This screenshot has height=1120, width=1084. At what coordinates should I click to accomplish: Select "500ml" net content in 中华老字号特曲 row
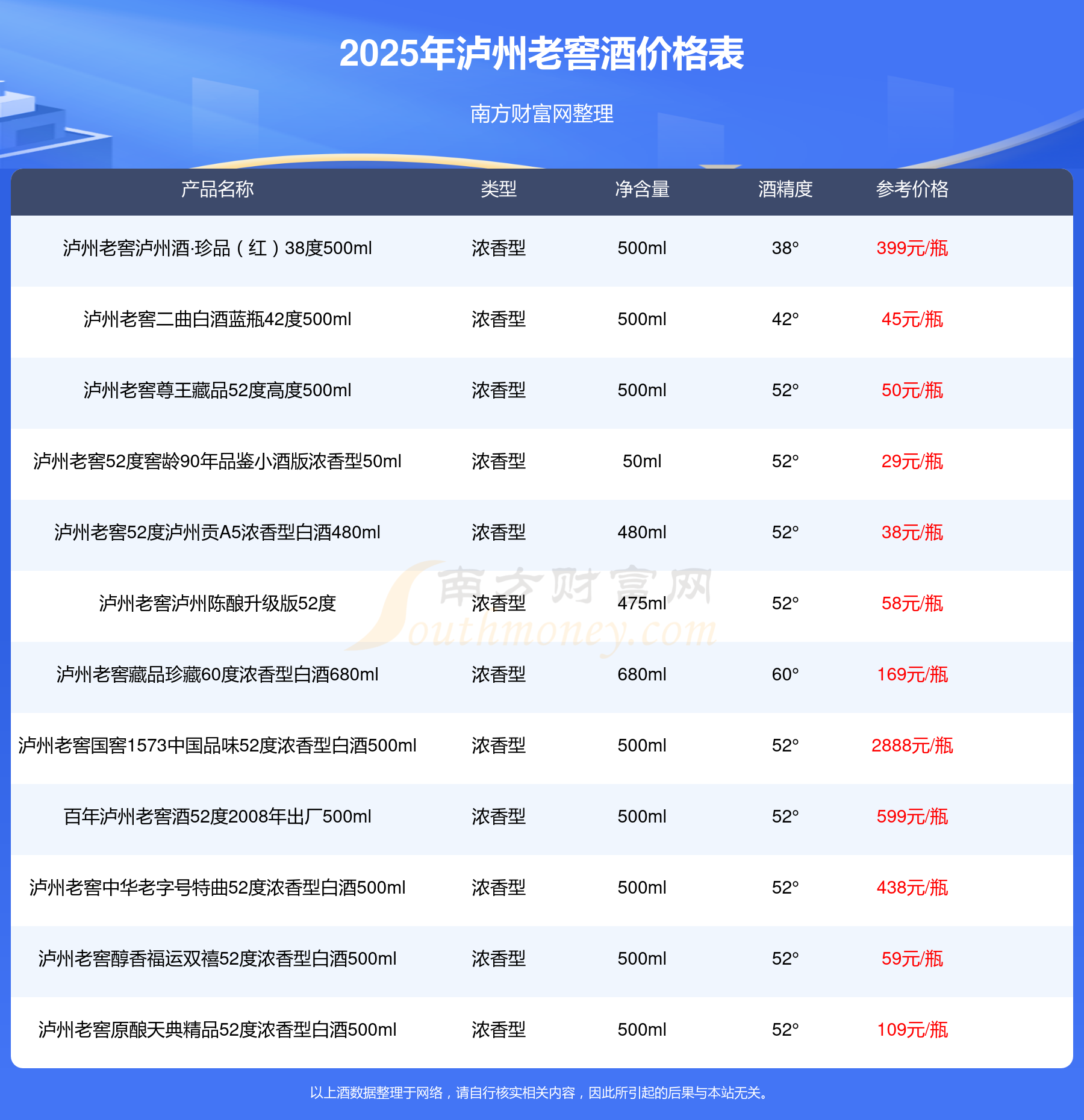[x=642, y=888]
